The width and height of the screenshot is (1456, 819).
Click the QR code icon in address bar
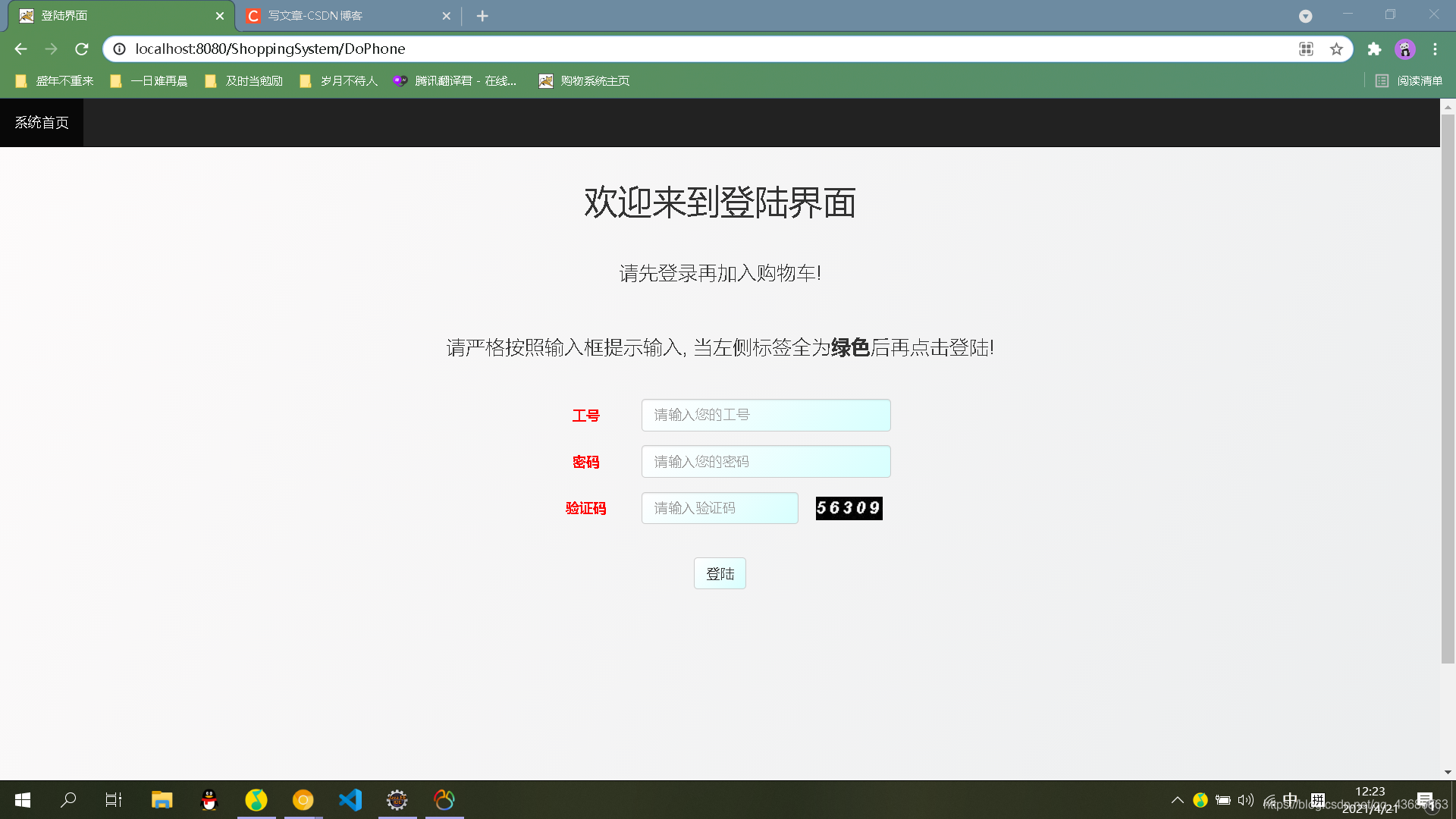click(x=1306, y=49)
